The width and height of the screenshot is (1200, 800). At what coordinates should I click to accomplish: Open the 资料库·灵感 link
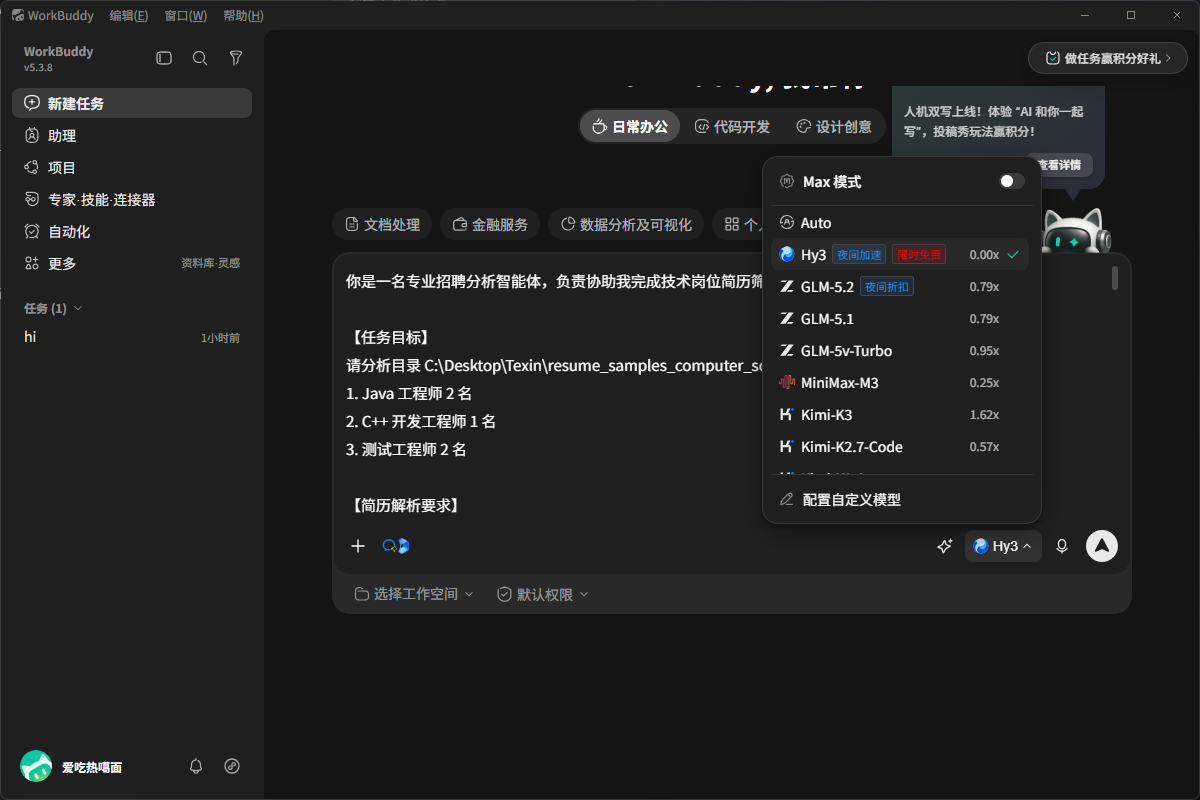click(x=210, y=263)
